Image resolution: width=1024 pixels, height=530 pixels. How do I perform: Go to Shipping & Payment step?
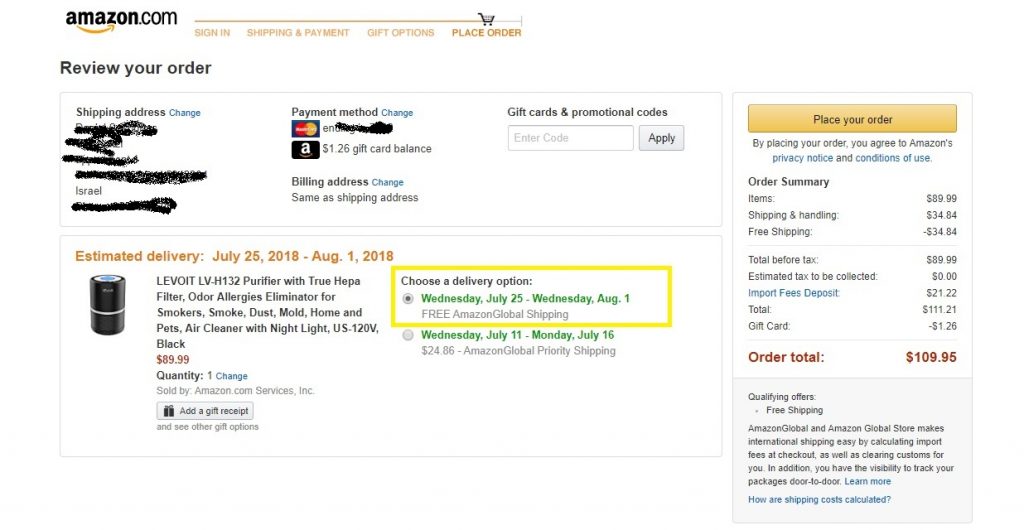tap(298, 33)
